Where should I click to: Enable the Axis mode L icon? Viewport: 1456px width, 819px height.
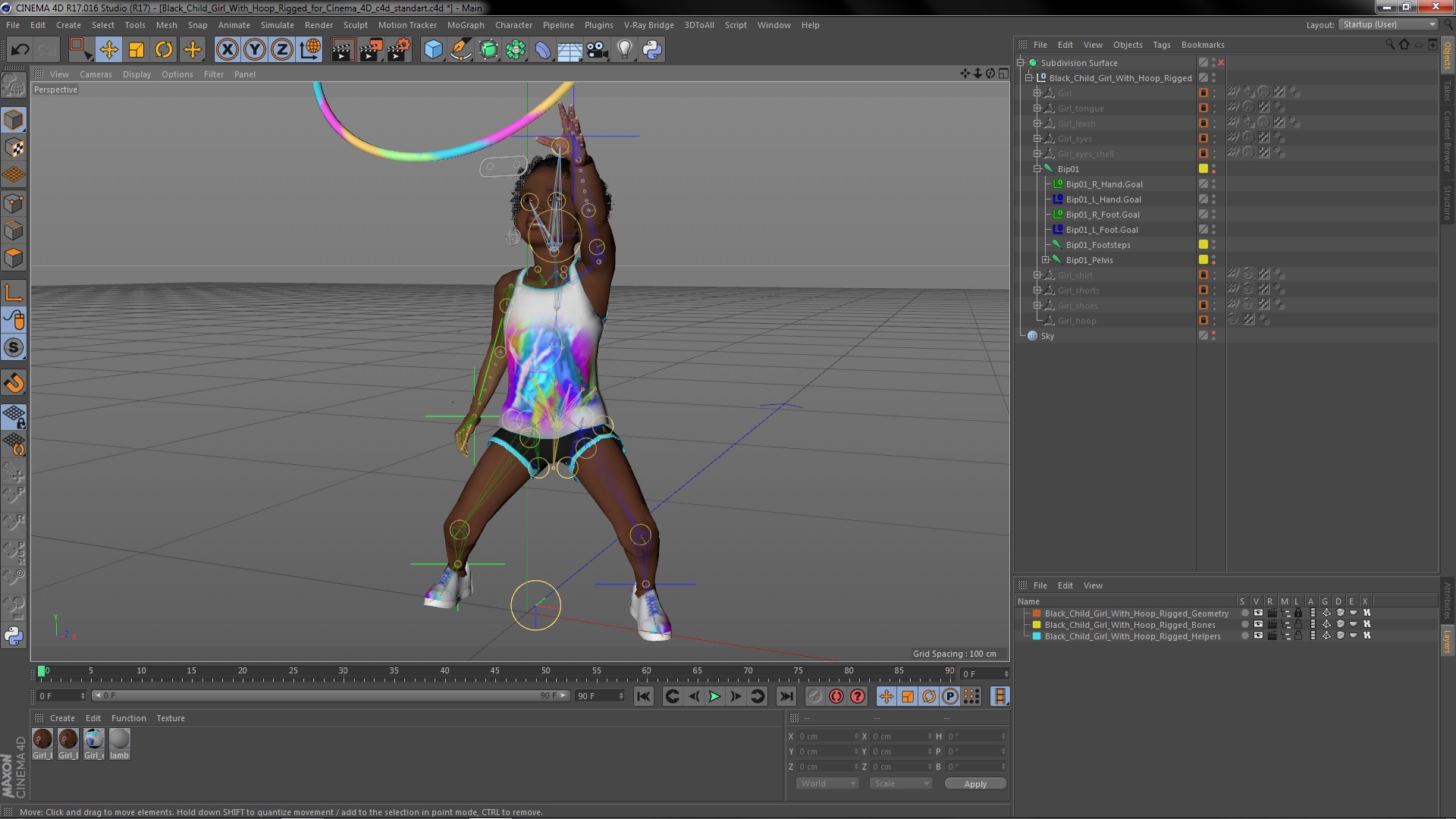click(14, 293)
